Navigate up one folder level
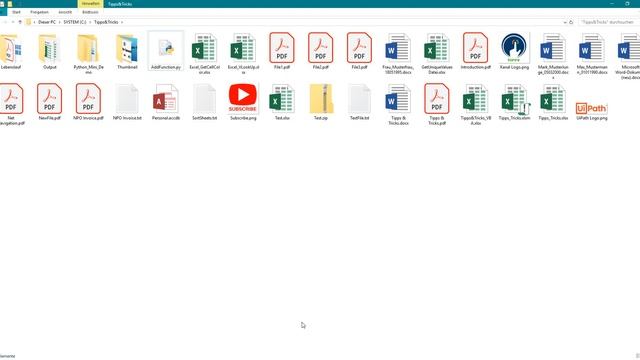This screenshot has height=360, width=640. [20, 22]
